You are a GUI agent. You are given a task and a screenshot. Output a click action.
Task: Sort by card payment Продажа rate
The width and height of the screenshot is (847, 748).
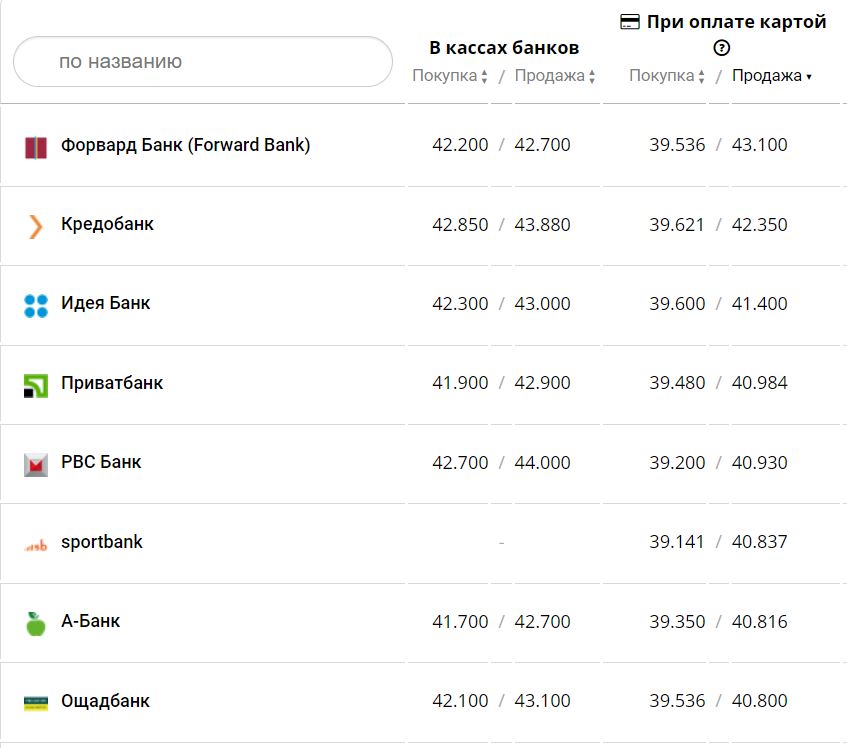(x=771, y=76)
